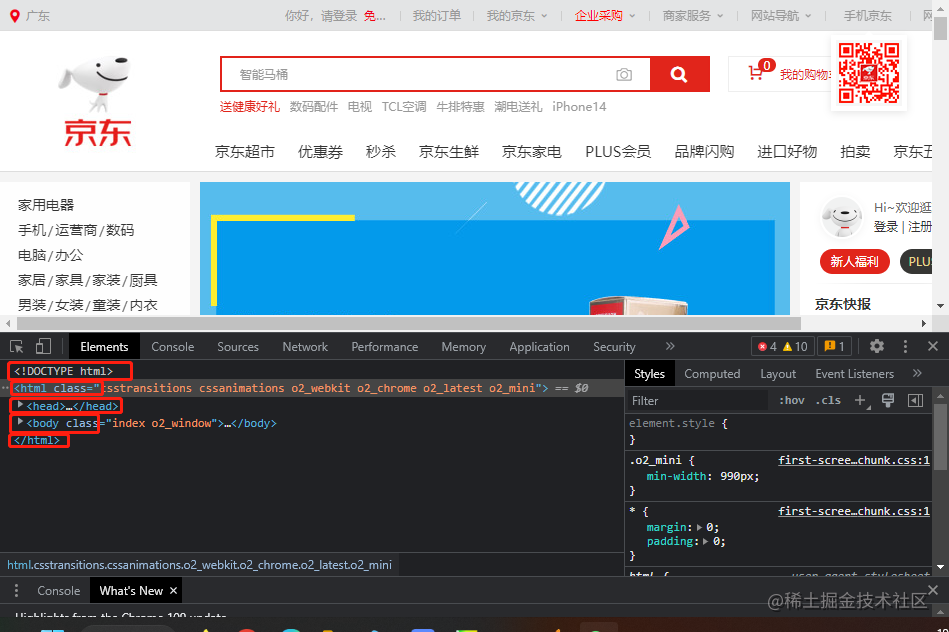Click the 手机京东 link

(868, 16)
